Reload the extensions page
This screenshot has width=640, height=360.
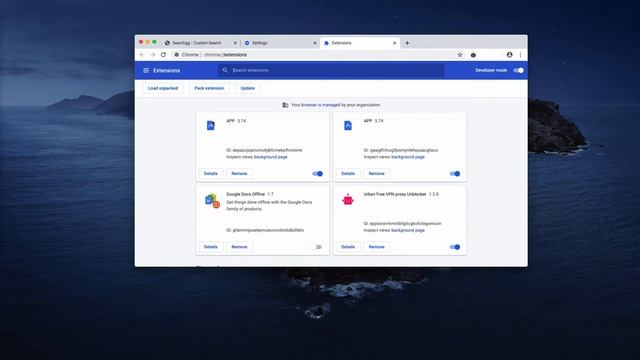163,55
